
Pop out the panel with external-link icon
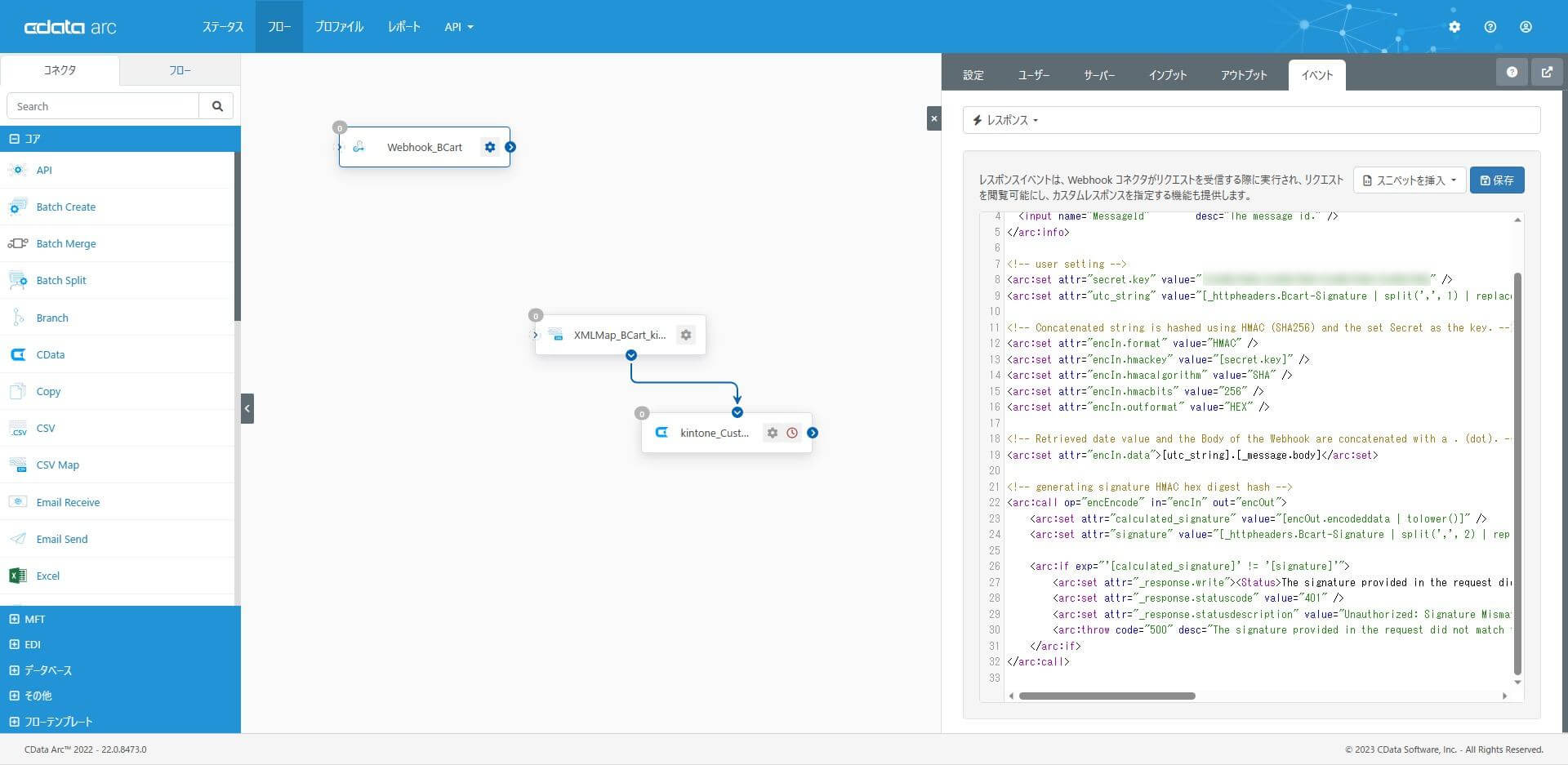[x=1547, y=72]
